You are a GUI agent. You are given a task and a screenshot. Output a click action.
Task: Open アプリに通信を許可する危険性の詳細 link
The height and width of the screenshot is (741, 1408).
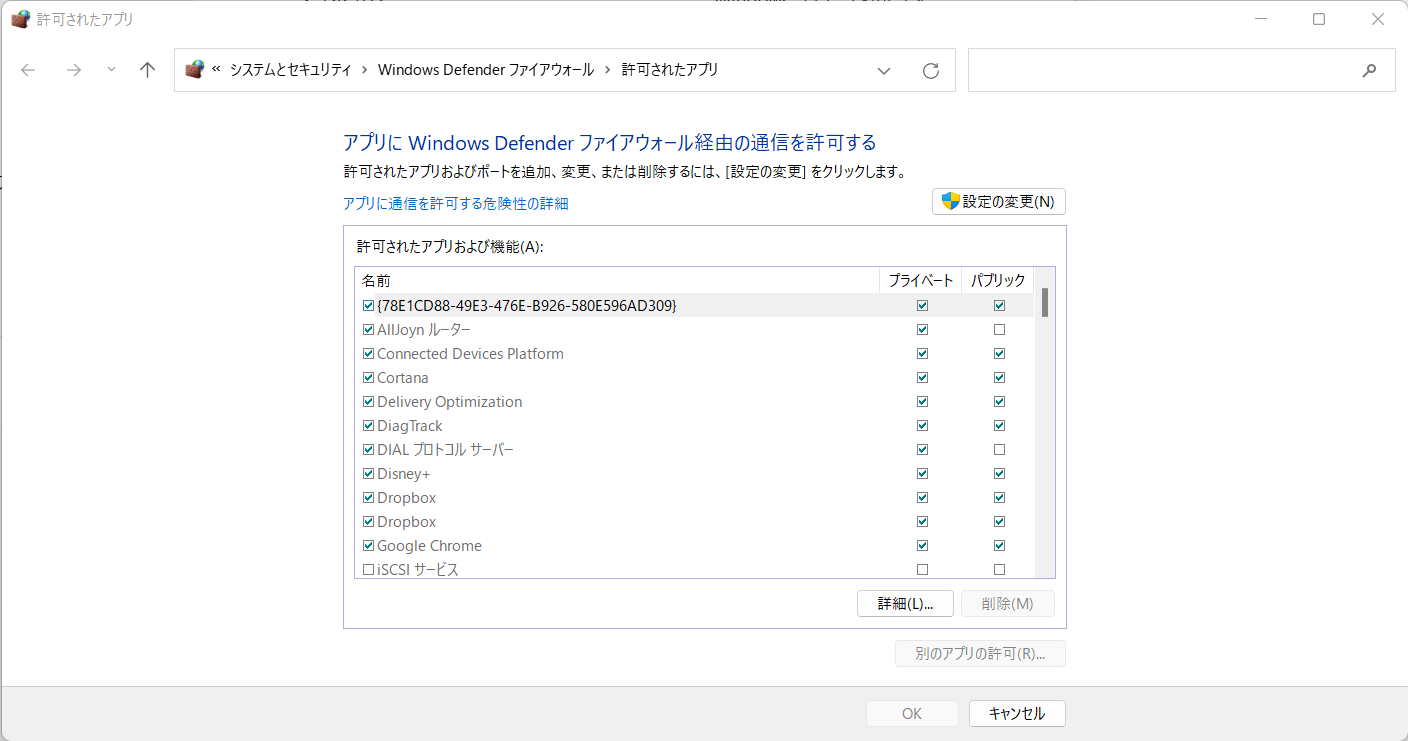tap(455, 204)
